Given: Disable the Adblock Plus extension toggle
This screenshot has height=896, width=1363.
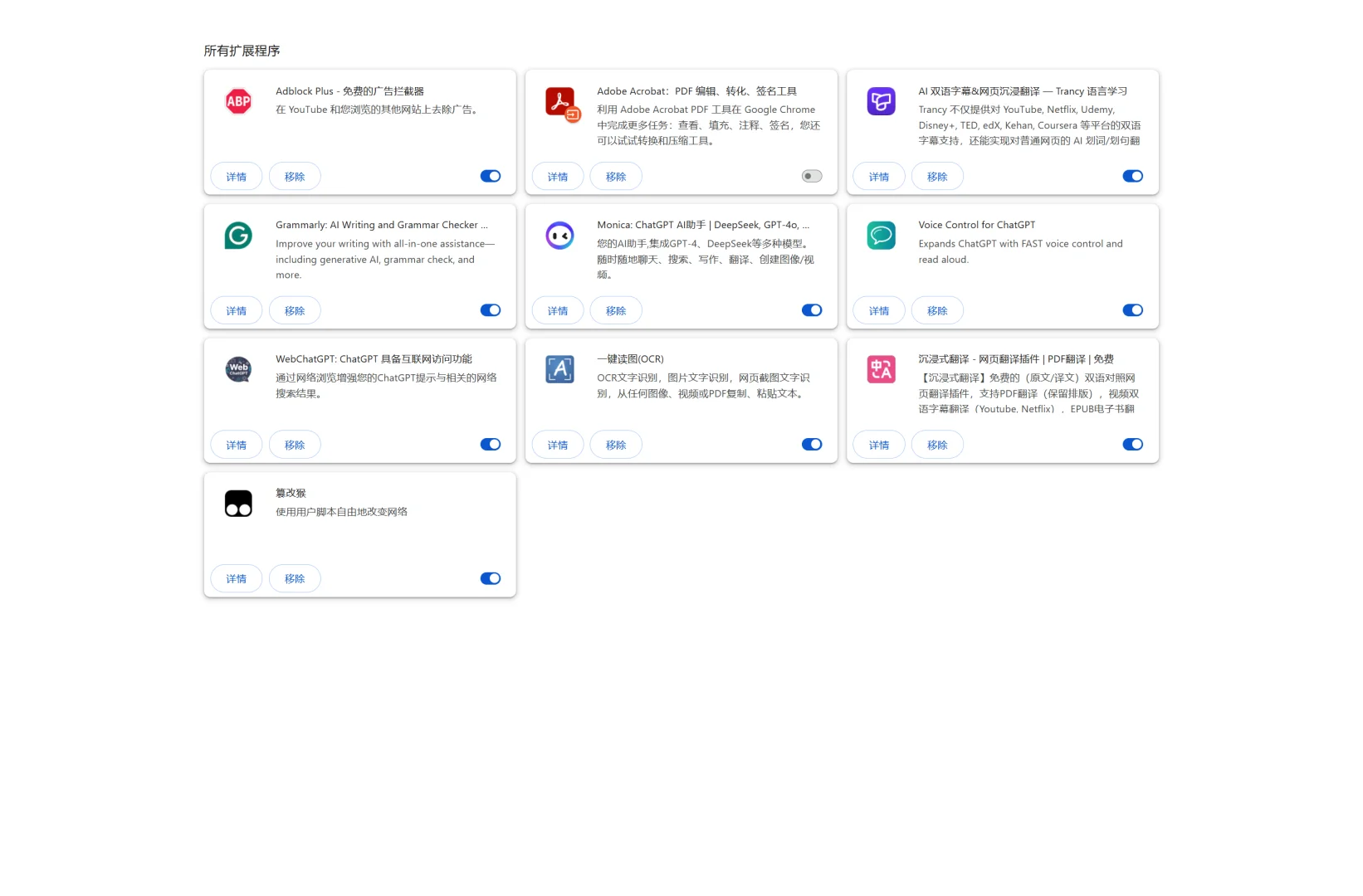Looking at the screenshot, I should (491, 176).
